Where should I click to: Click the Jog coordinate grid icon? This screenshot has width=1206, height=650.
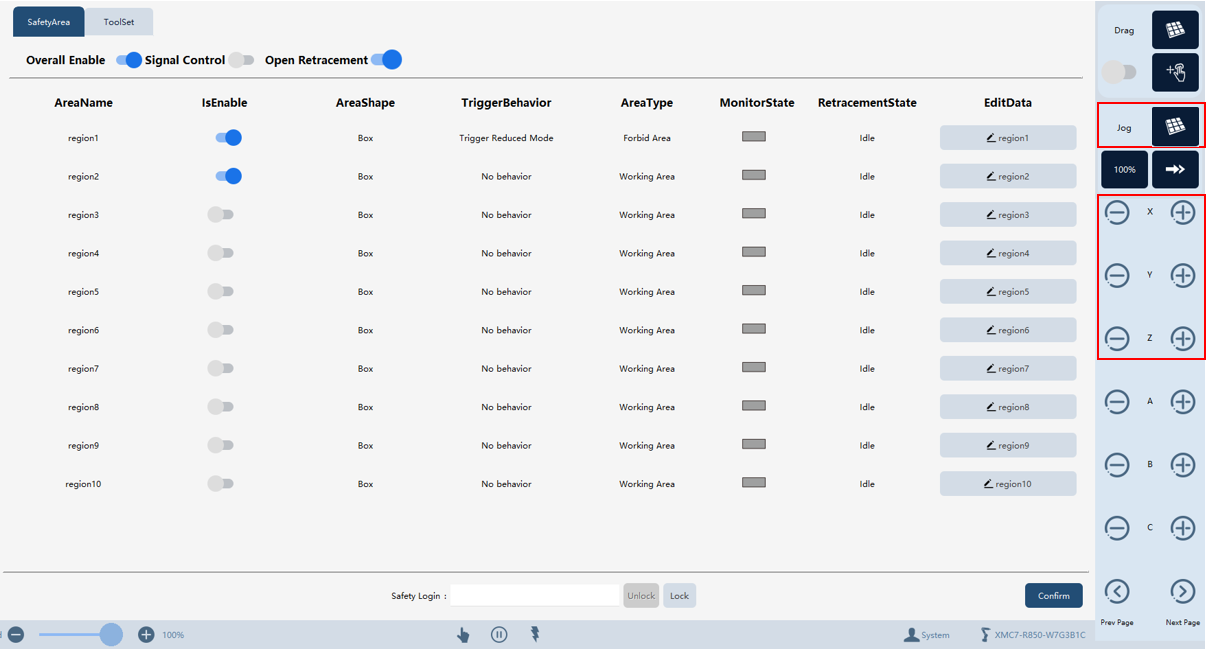click(x=1175, y=127)
